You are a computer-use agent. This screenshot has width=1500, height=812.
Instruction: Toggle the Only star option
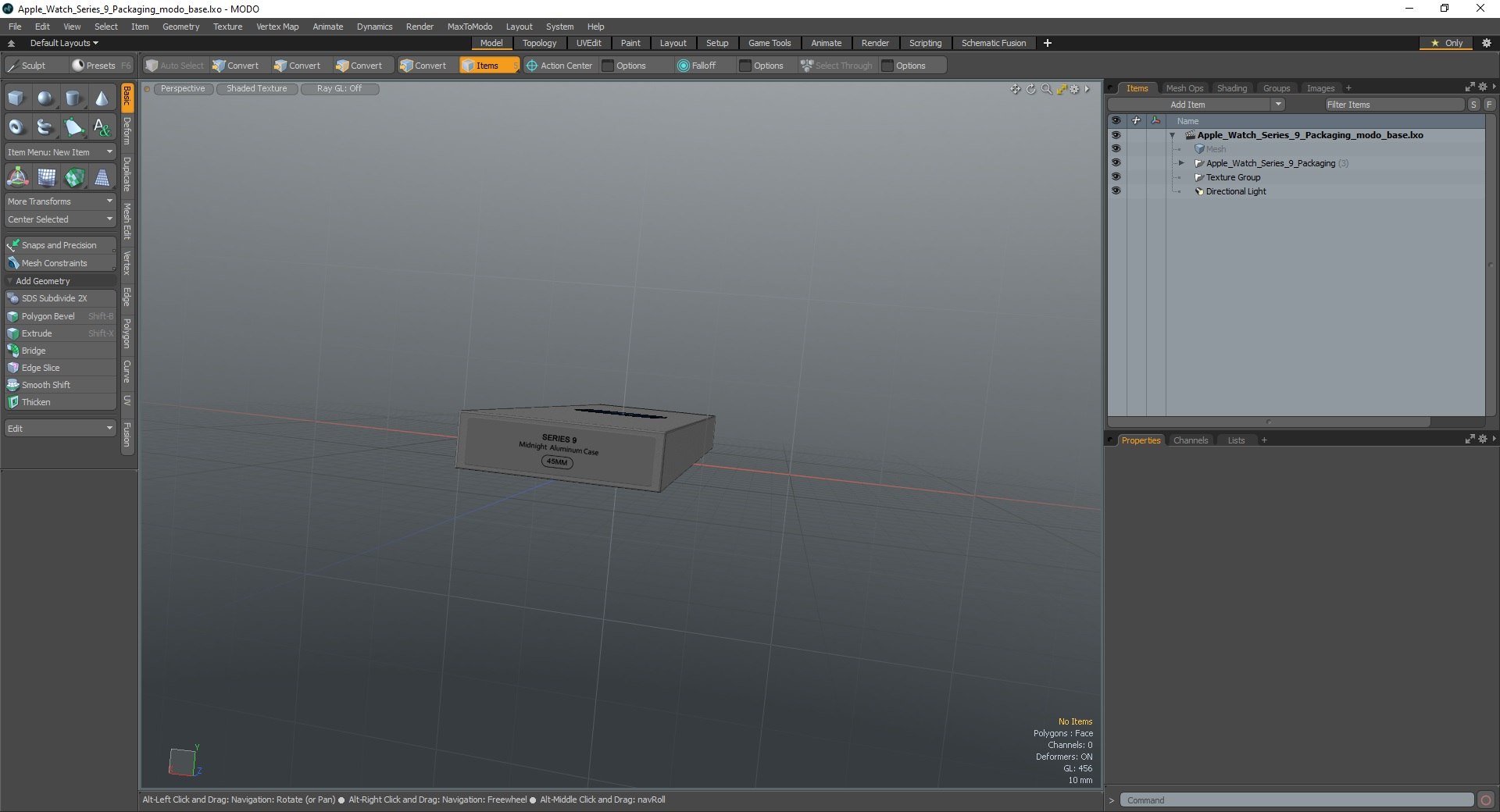[1446, 43]
